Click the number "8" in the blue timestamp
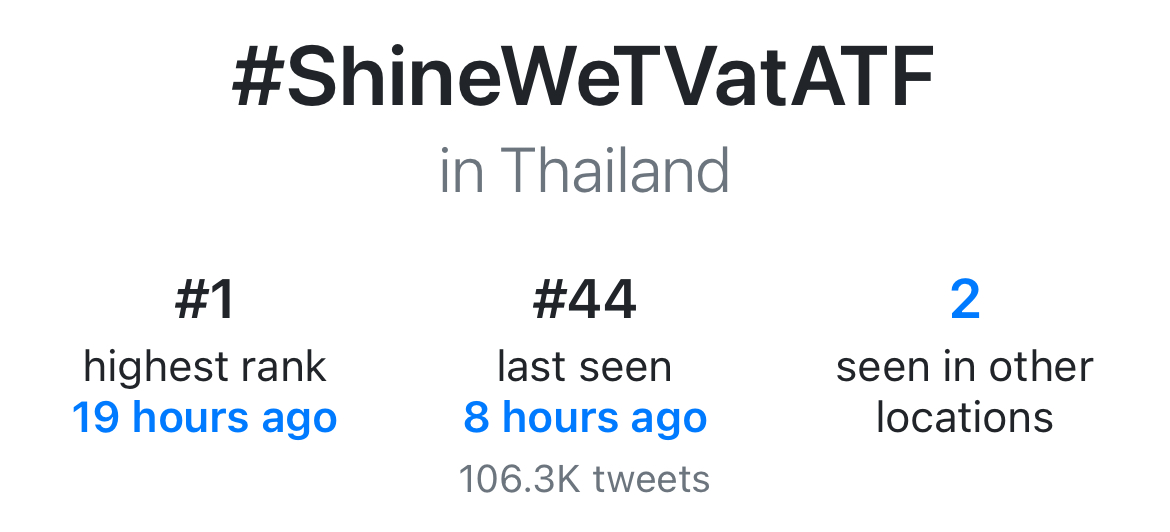This screenshot has height=532, width=1170. (x=477, y=418)
